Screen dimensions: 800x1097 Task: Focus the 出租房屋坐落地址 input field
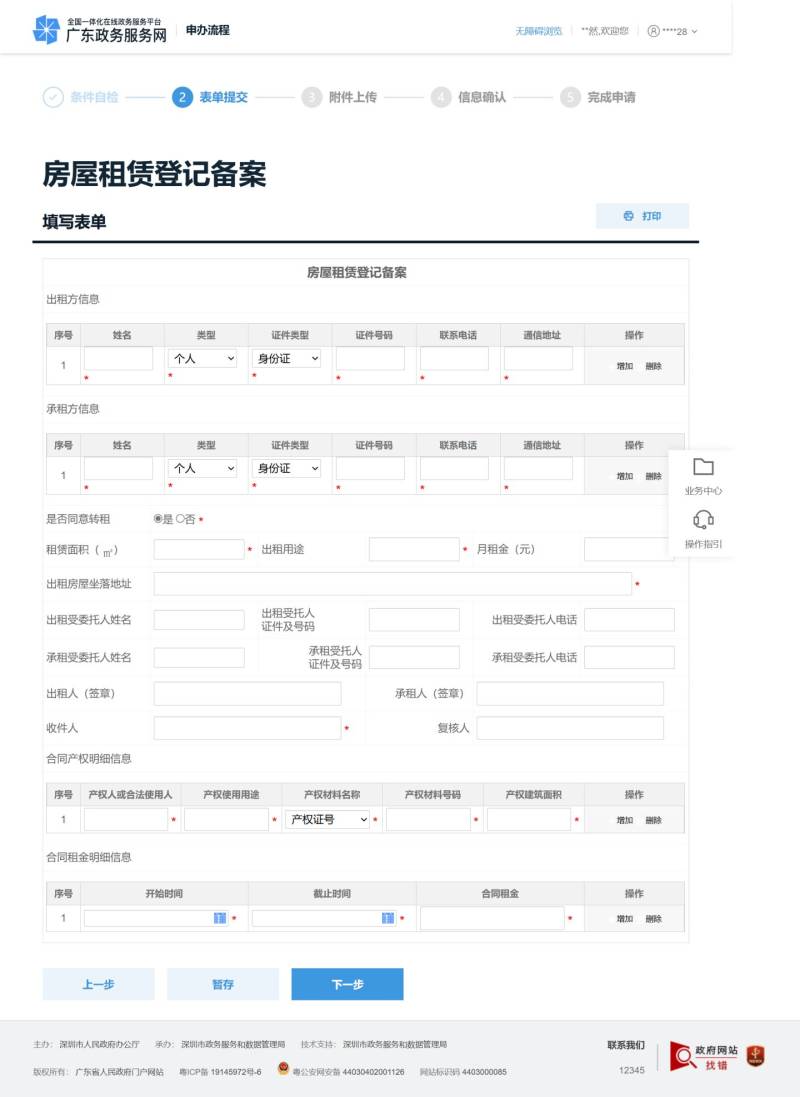tap(393, 583)
